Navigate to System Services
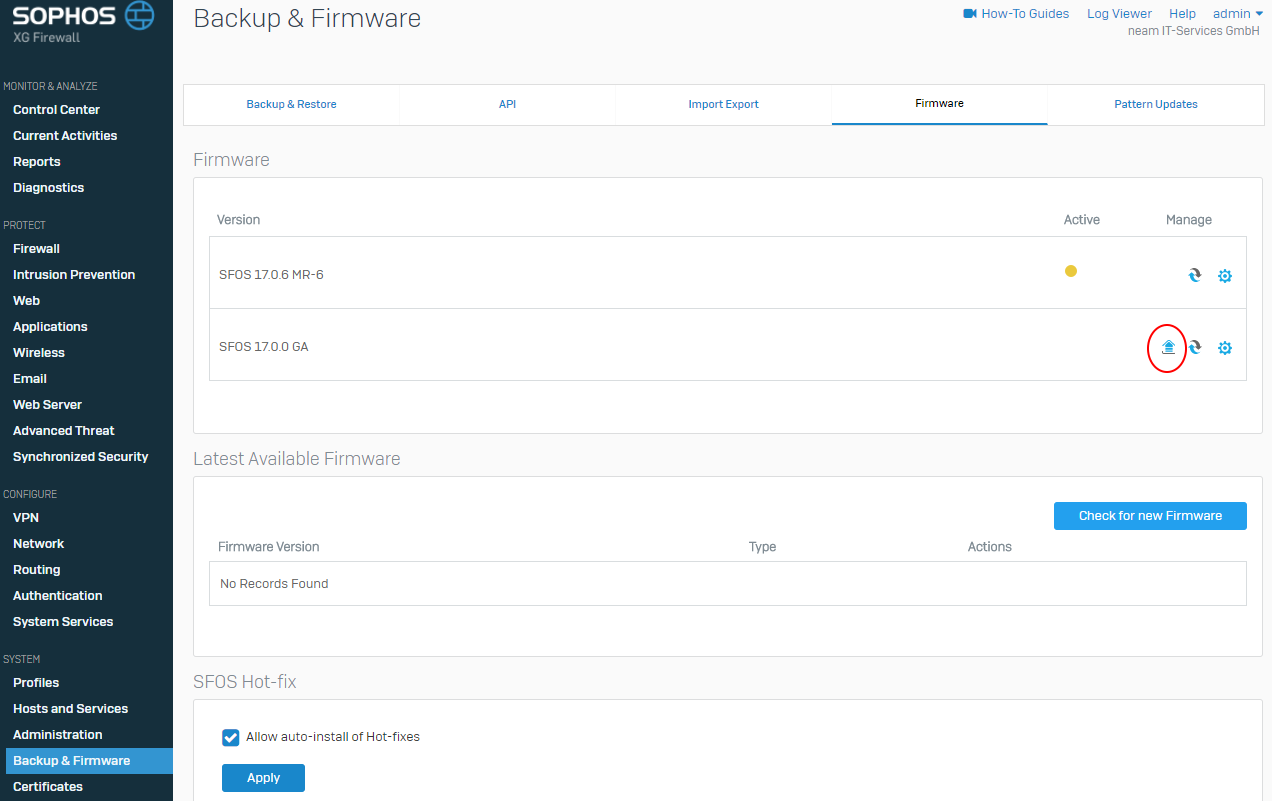 [x=63, y=622]
